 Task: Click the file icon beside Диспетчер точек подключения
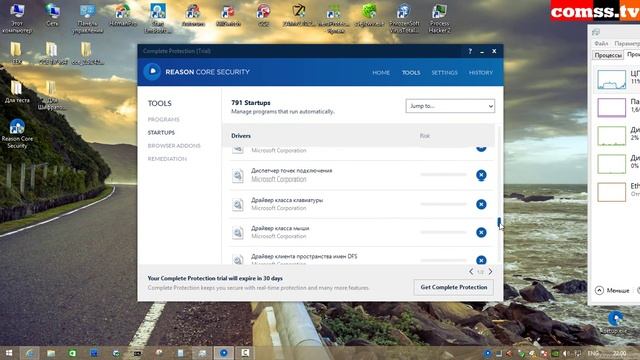238,176
